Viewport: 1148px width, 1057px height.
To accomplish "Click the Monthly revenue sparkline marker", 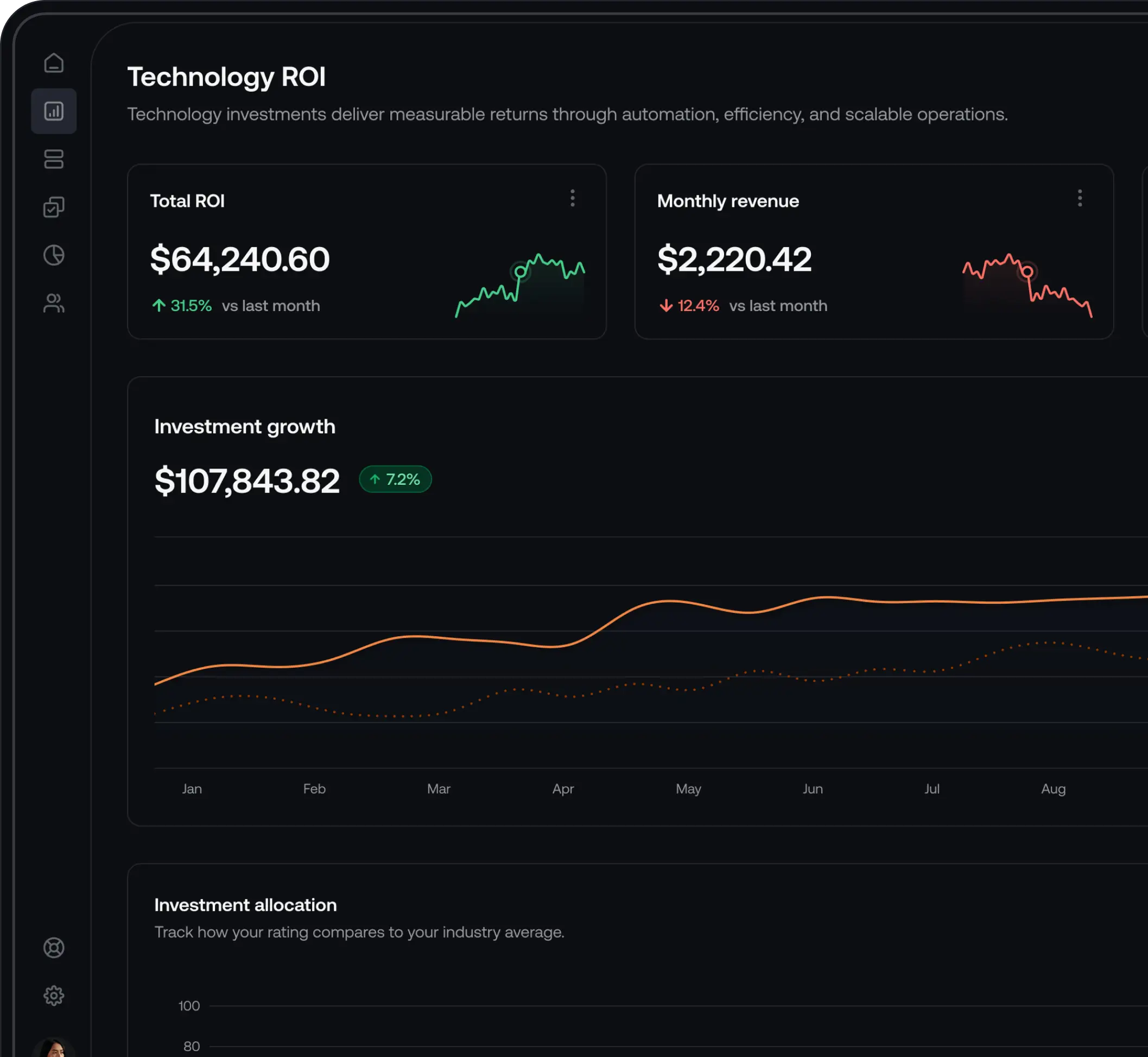I will tap(1028, 271).
